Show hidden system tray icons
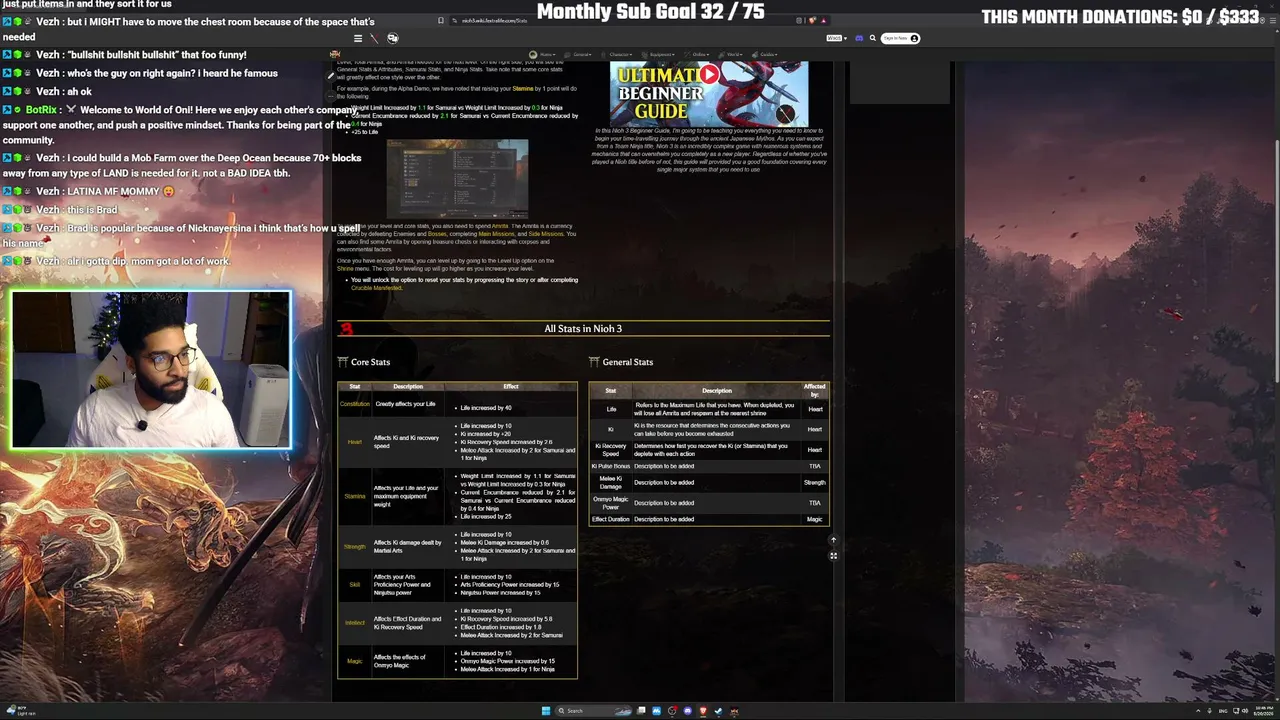The height and width of the screenshot is (720, 1280). tap(1199, 711)
